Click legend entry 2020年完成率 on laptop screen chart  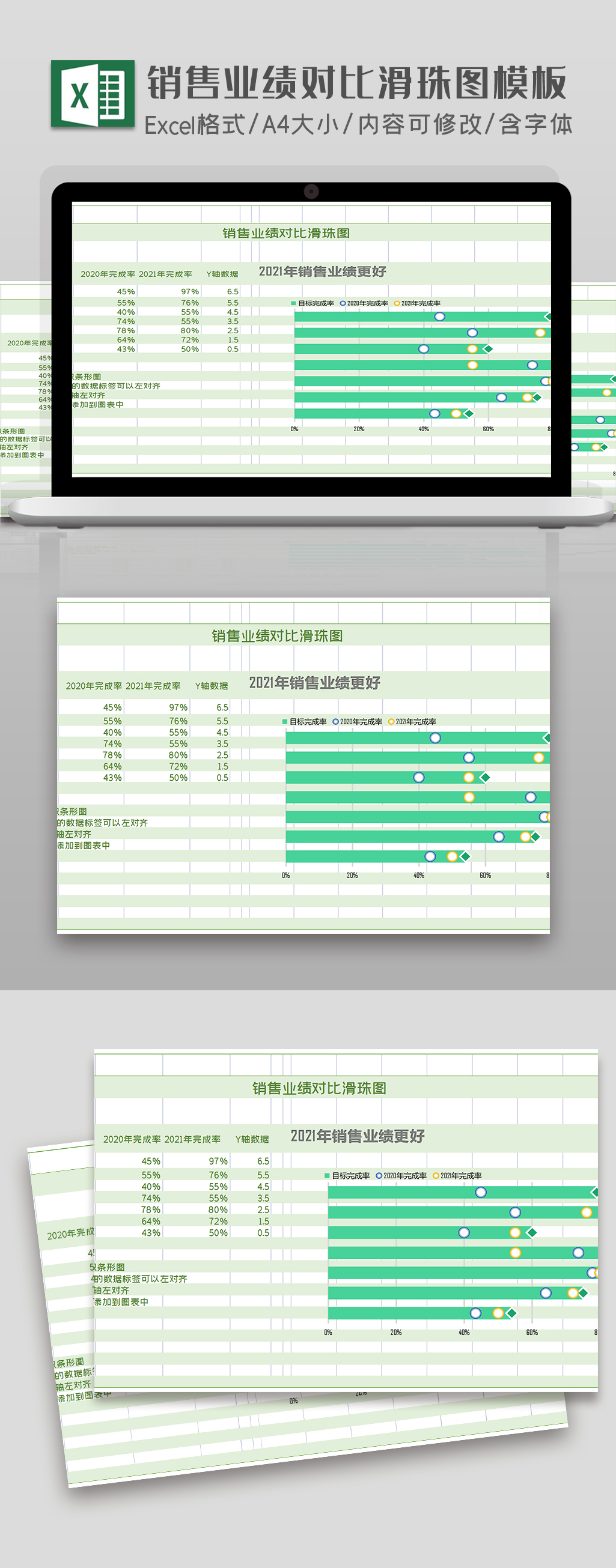pyautogui.click(x=364, y=303)
